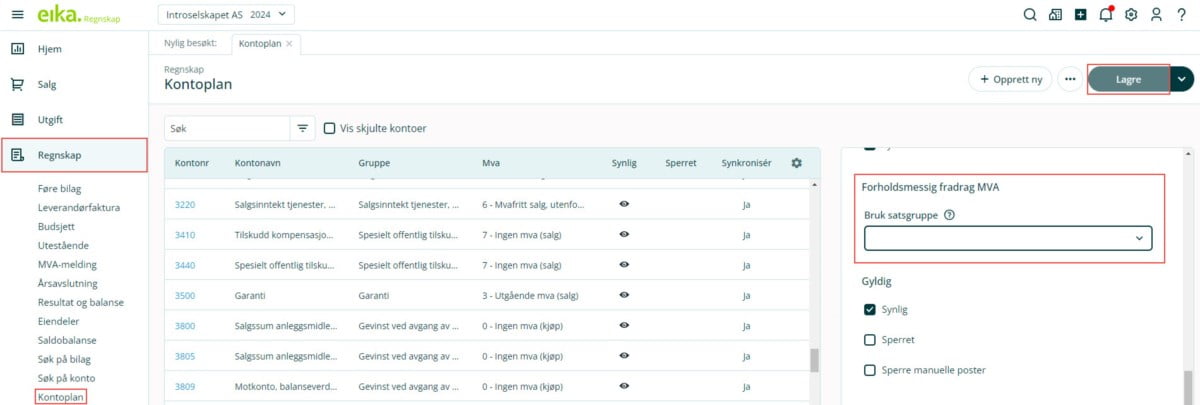Viewport: 1200px width, 405px height.
Task: Open the hamburger main menu
Action: (x=17, y=14)
